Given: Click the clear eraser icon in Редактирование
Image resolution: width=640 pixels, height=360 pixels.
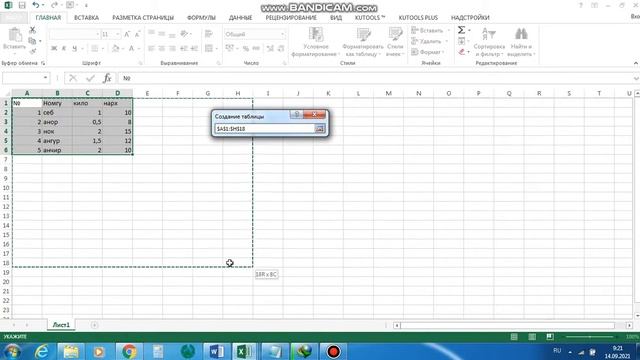Looking at the screenshot, I should pos(462,52).
